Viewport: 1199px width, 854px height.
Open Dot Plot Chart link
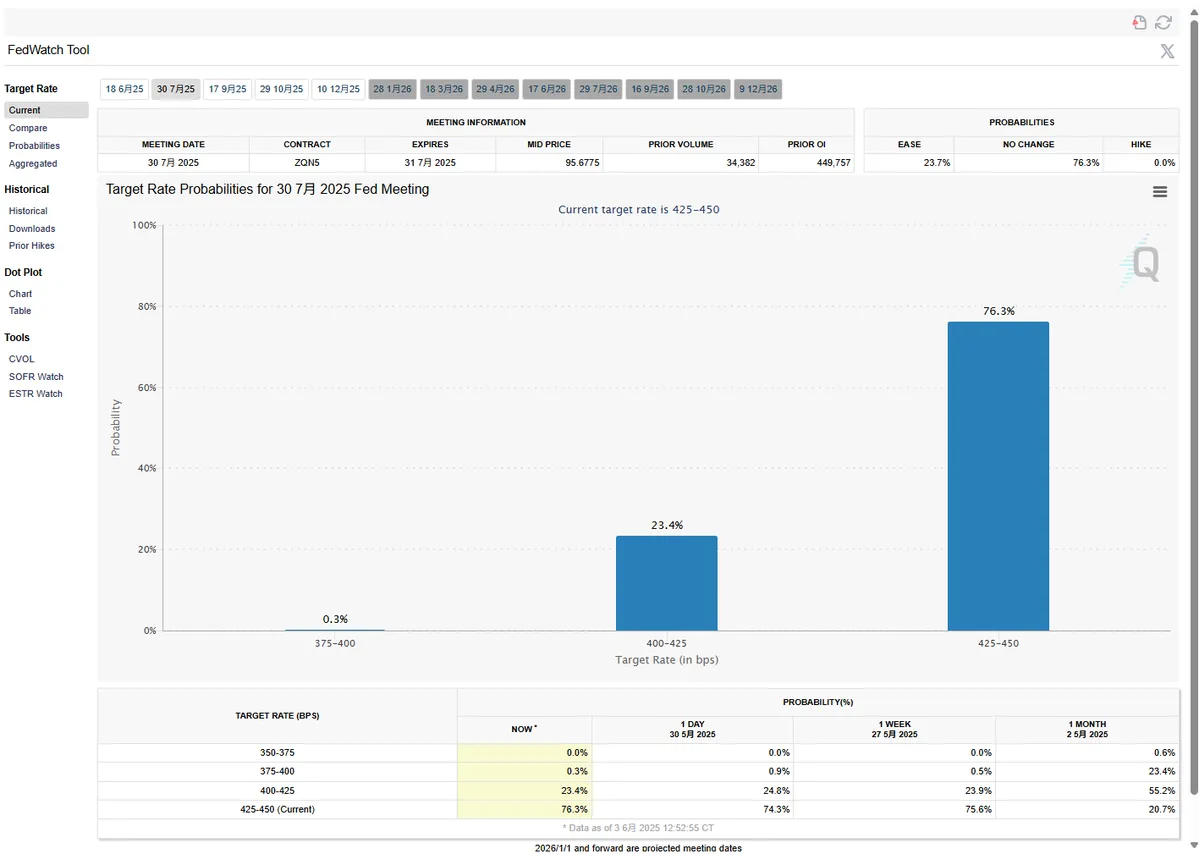[x=20, y=294]
